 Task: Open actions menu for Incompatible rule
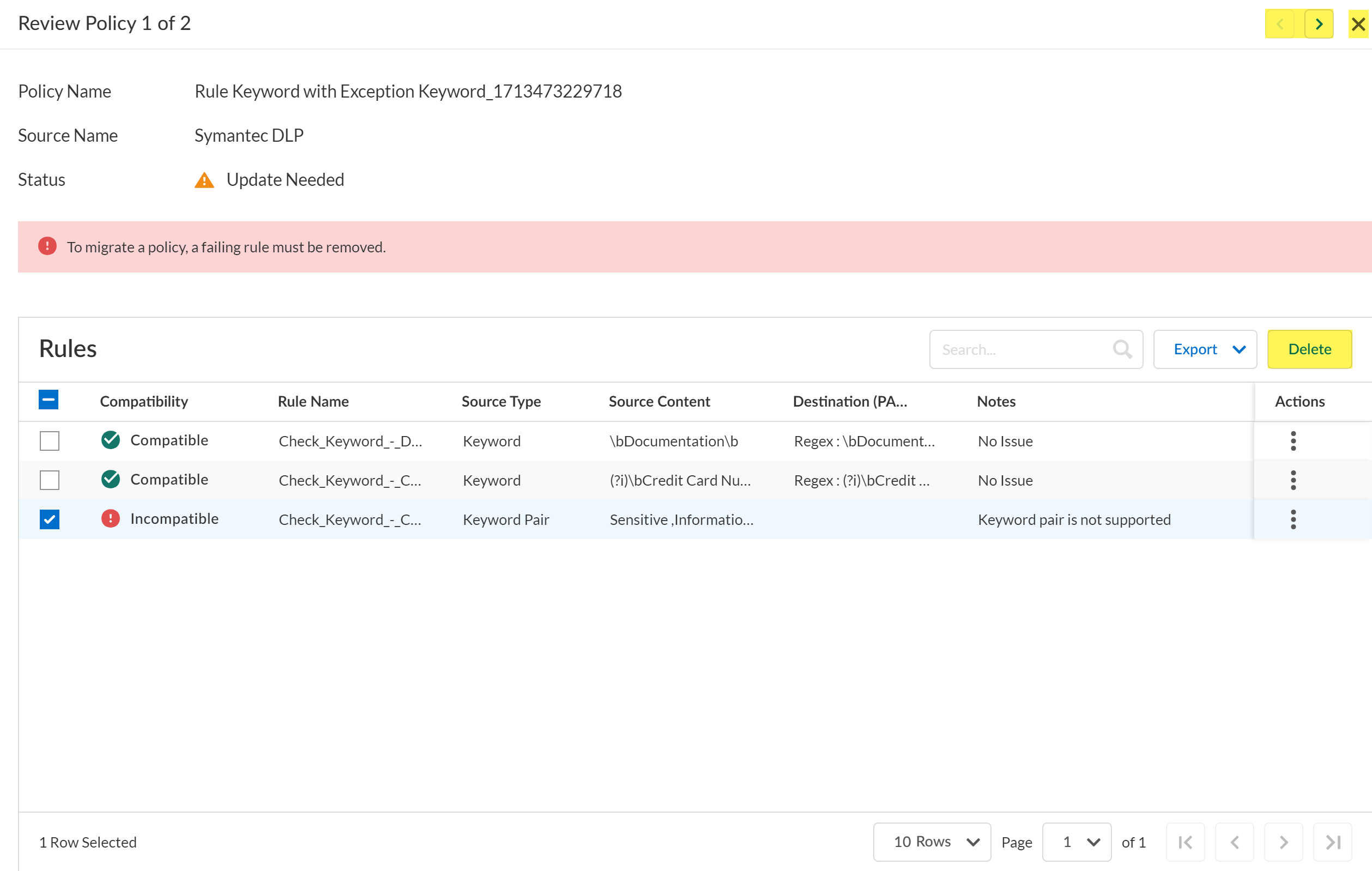(x=1293, y=519)
